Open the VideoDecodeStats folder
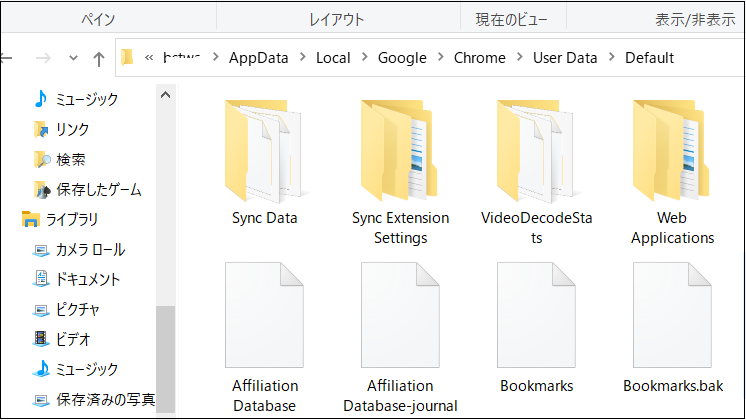This screenshot has width=746, height=420. pyautogui.click(x=535, y=151)
